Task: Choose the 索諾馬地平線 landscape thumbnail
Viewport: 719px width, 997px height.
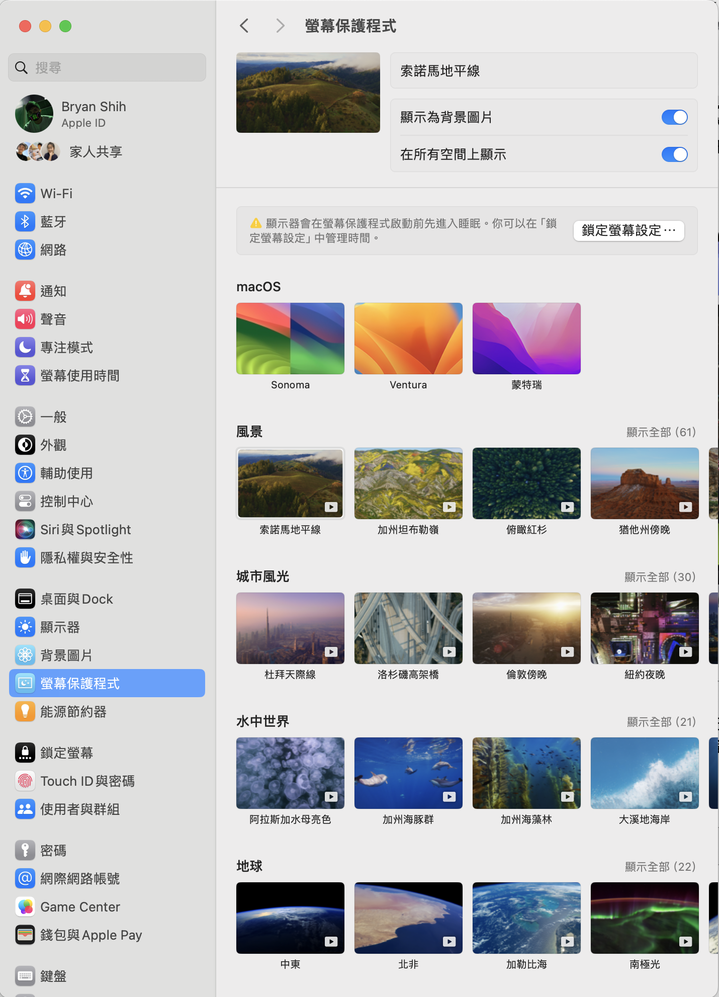Action: [291, 483]
